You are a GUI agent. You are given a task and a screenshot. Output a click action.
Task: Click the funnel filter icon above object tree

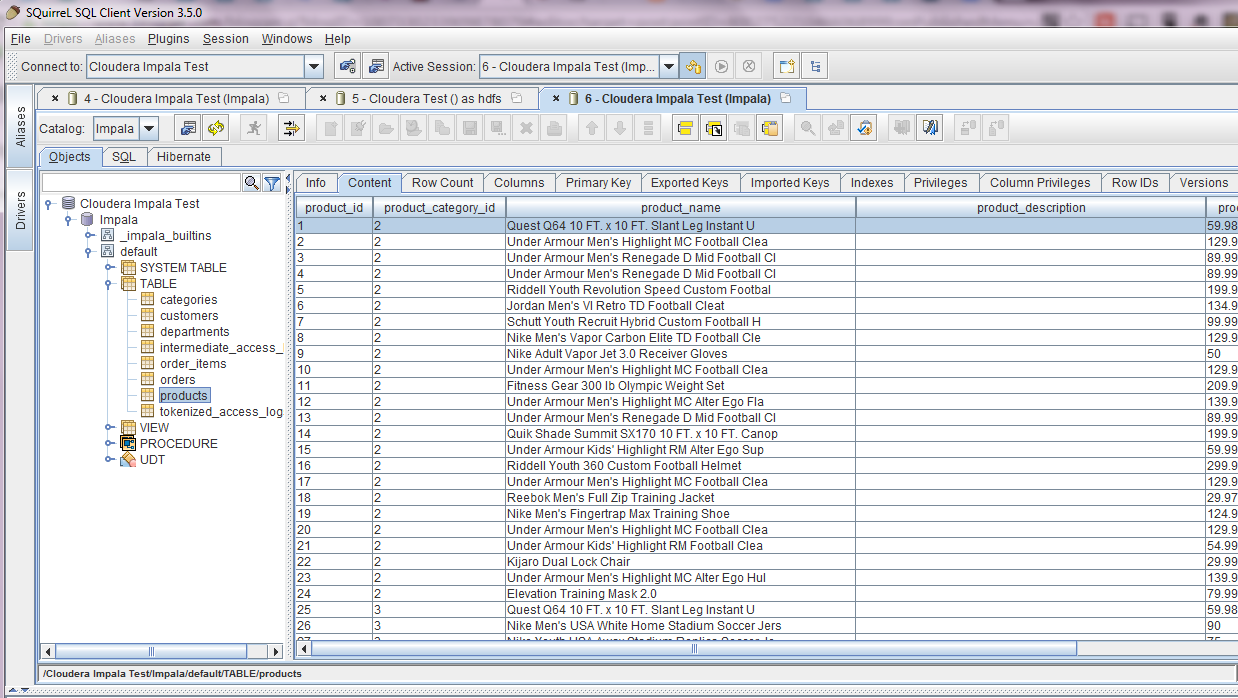coord(271,183)
